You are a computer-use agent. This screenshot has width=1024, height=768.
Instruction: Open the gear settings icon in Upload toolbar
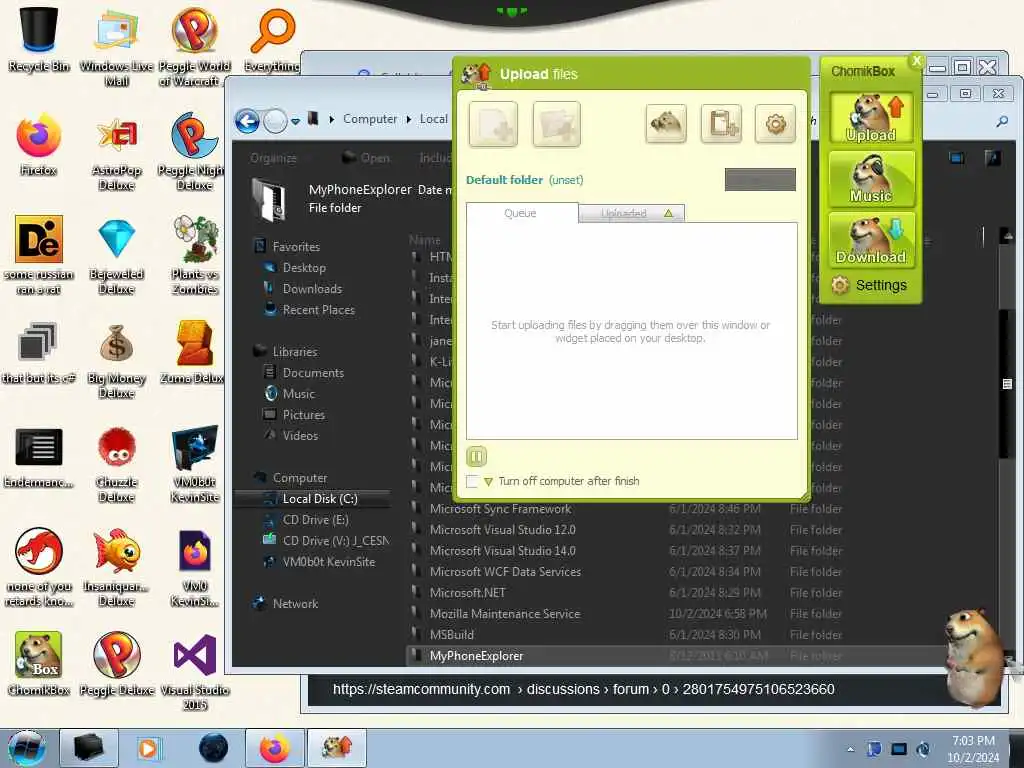click(775, 123)
